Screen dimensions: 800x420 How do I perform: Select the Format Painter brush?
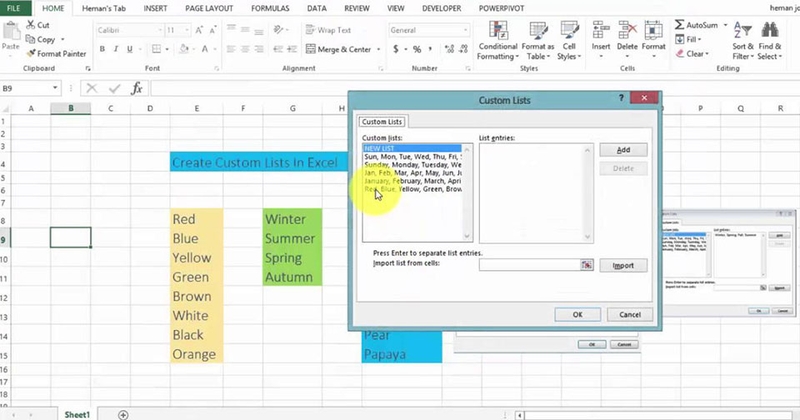click(31, 54)
